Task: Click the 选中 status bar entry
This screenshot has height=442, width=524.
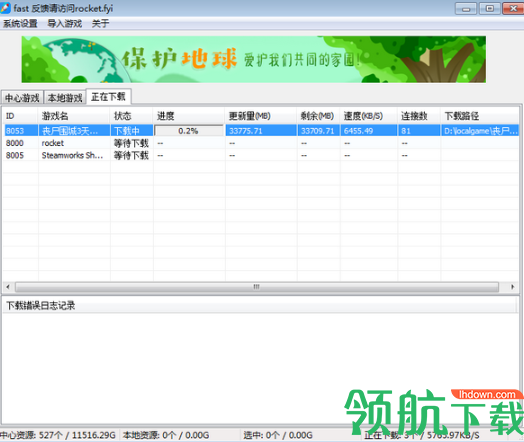Action: [278, 435]
